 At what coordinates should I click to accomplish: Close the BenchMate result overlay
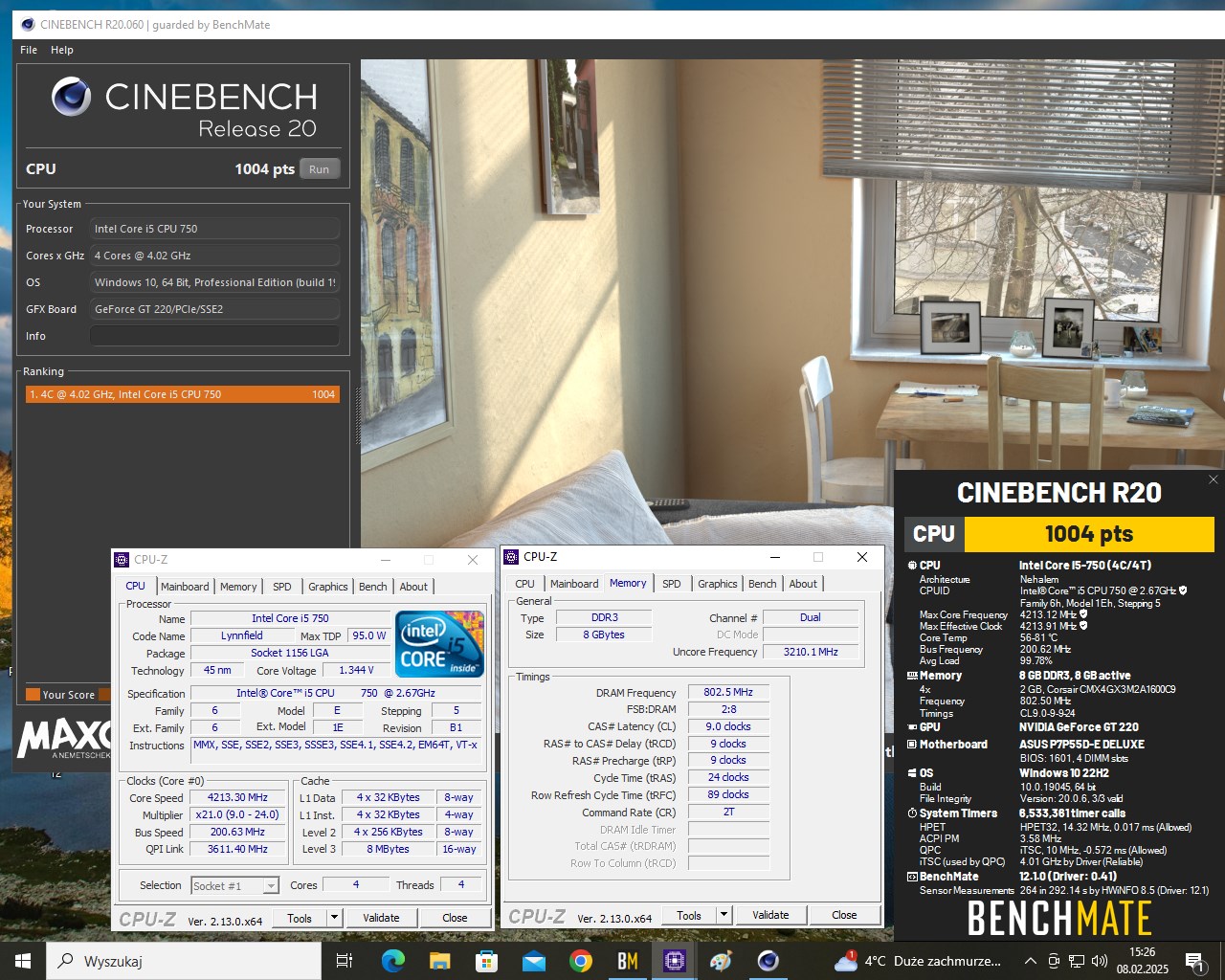point(1213,479)
